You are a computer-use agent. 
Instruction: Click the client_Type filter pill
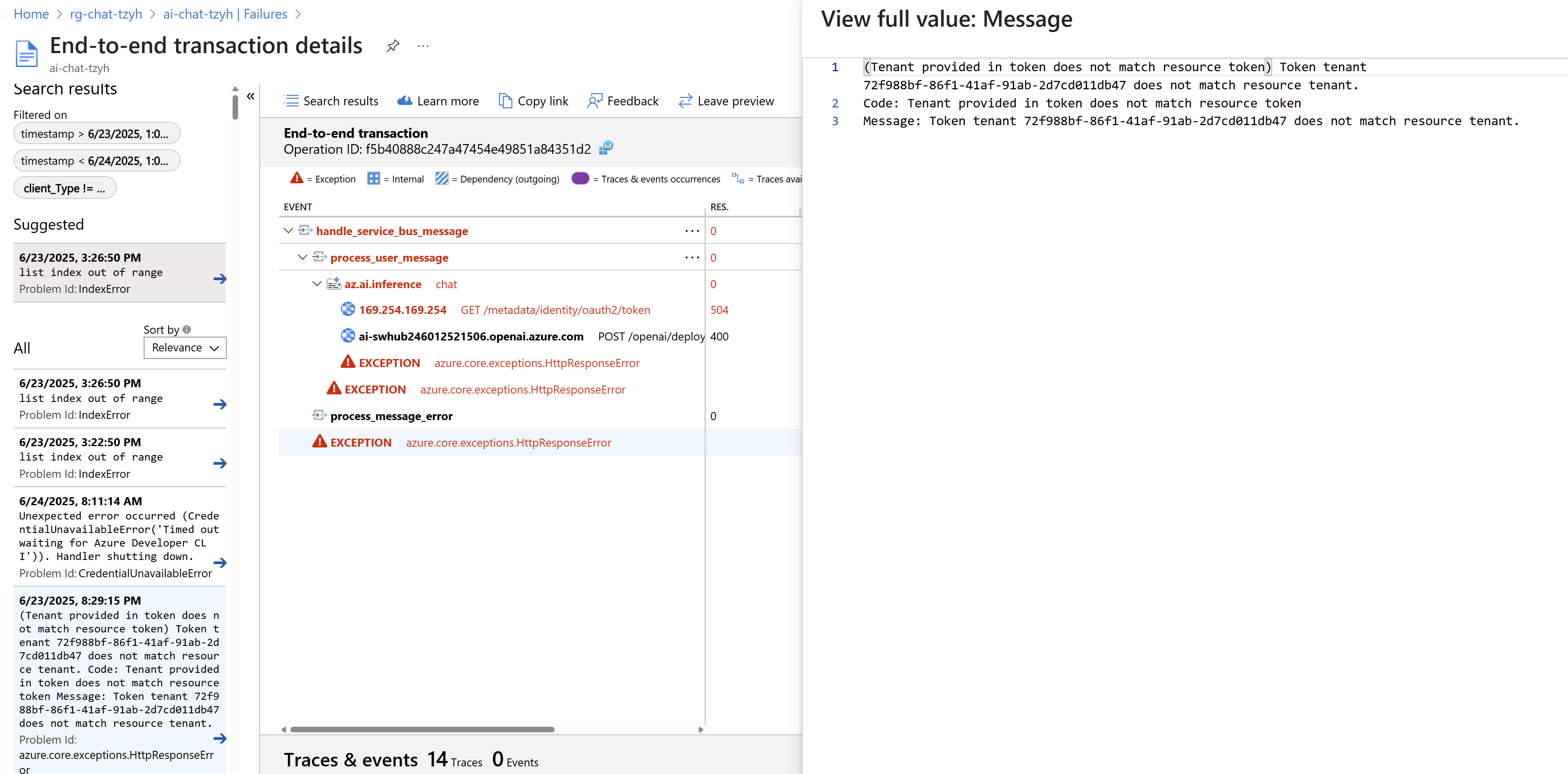coord(64,188)
